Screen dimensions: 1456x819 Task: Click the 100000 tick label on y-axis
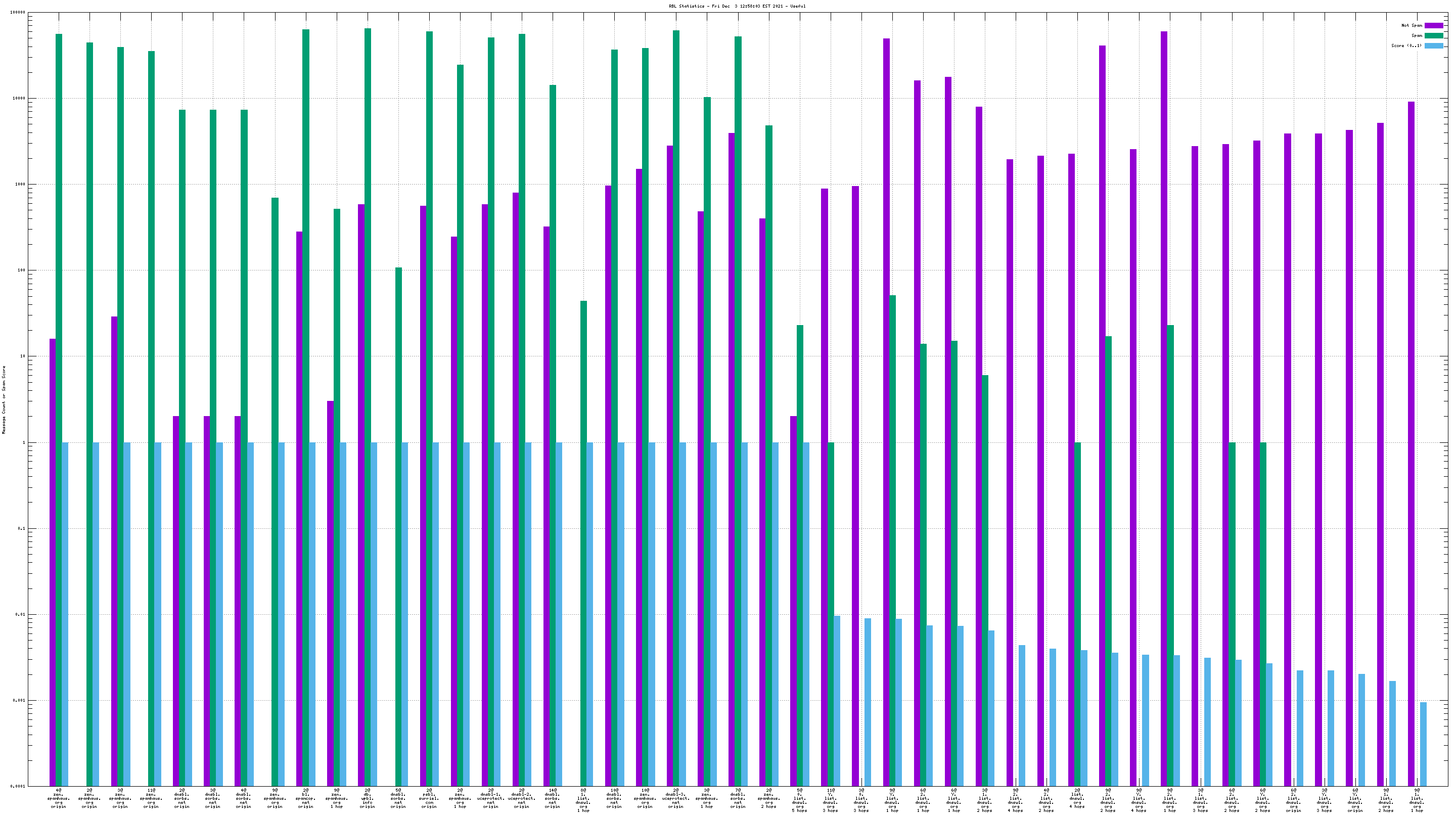click(x=18, y=13)
